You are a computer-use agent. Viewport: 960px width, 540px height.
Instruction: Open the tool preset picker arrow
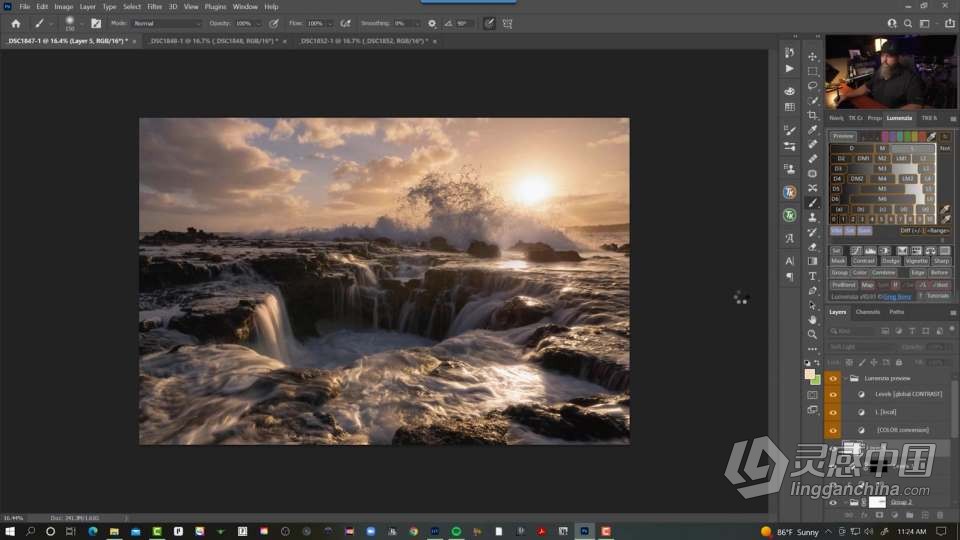coord(51,24)
